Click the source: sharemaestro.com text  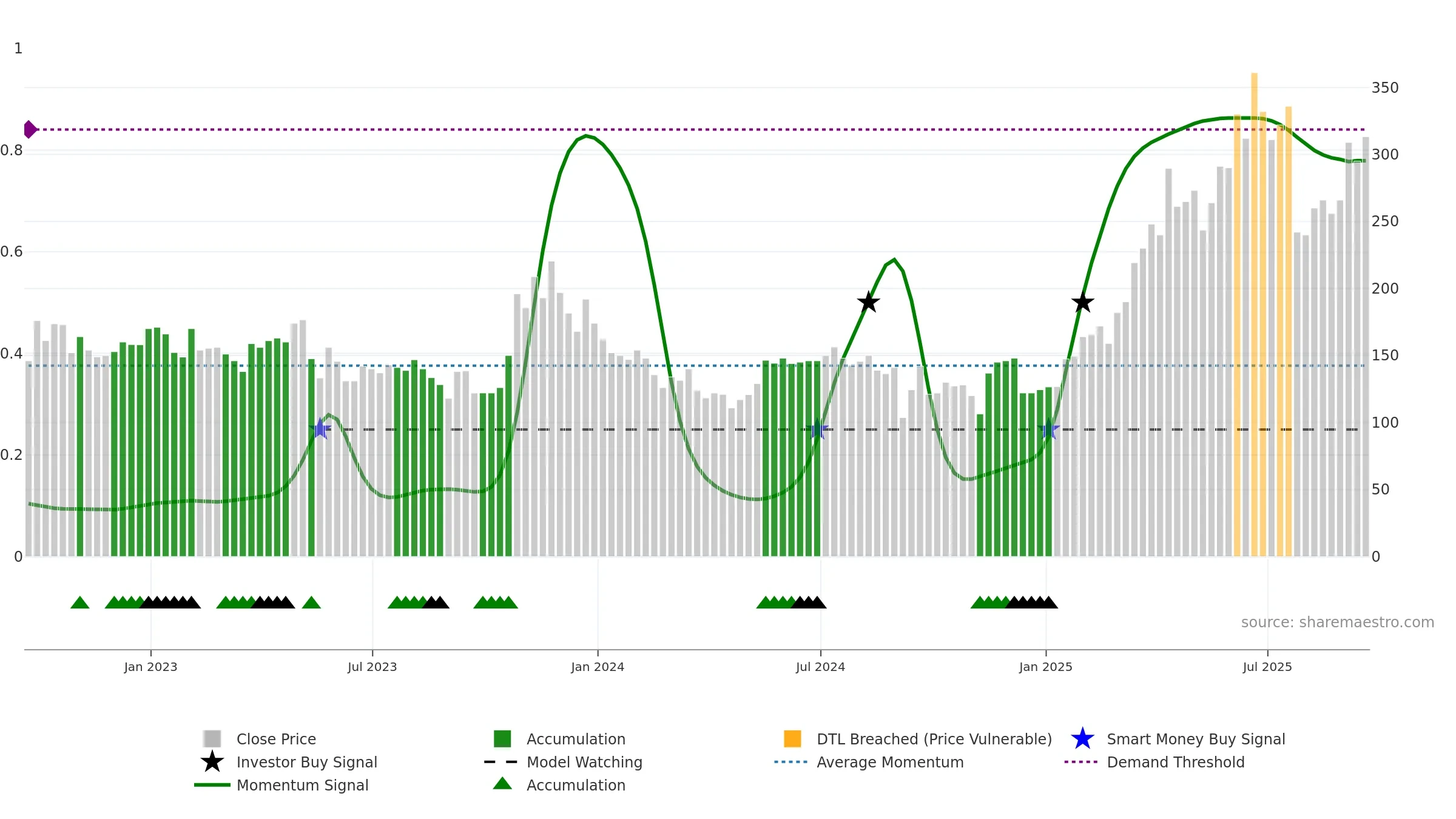click(1338, 622)
